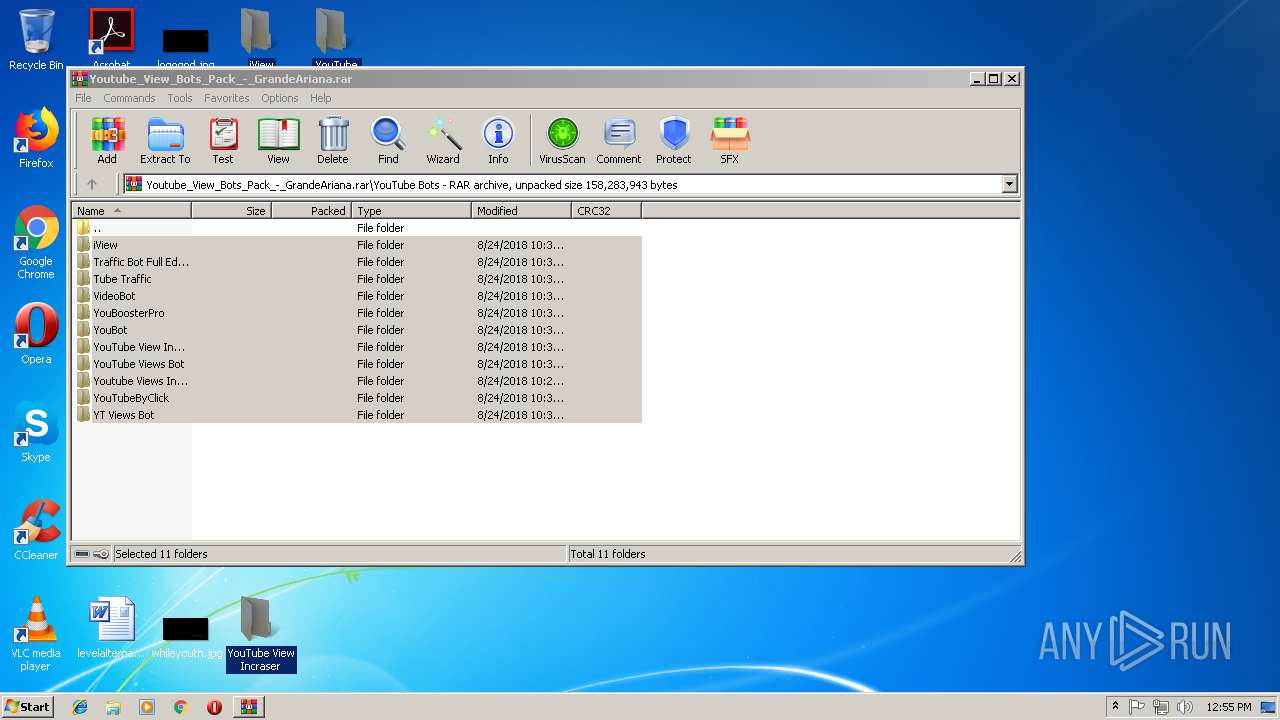
Task: Select the parent '..' folder row
Action: (357, 228)
